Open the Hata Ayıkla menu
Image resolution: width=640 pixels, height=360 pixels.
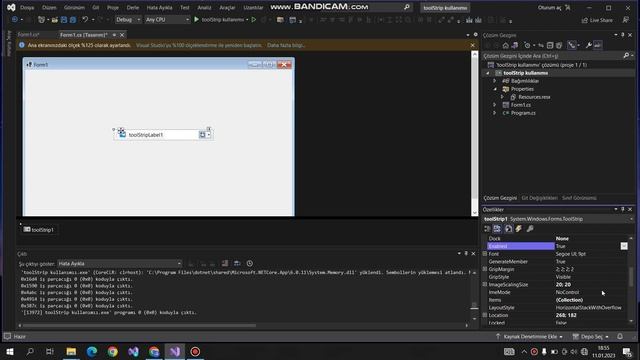pos(159,7)
